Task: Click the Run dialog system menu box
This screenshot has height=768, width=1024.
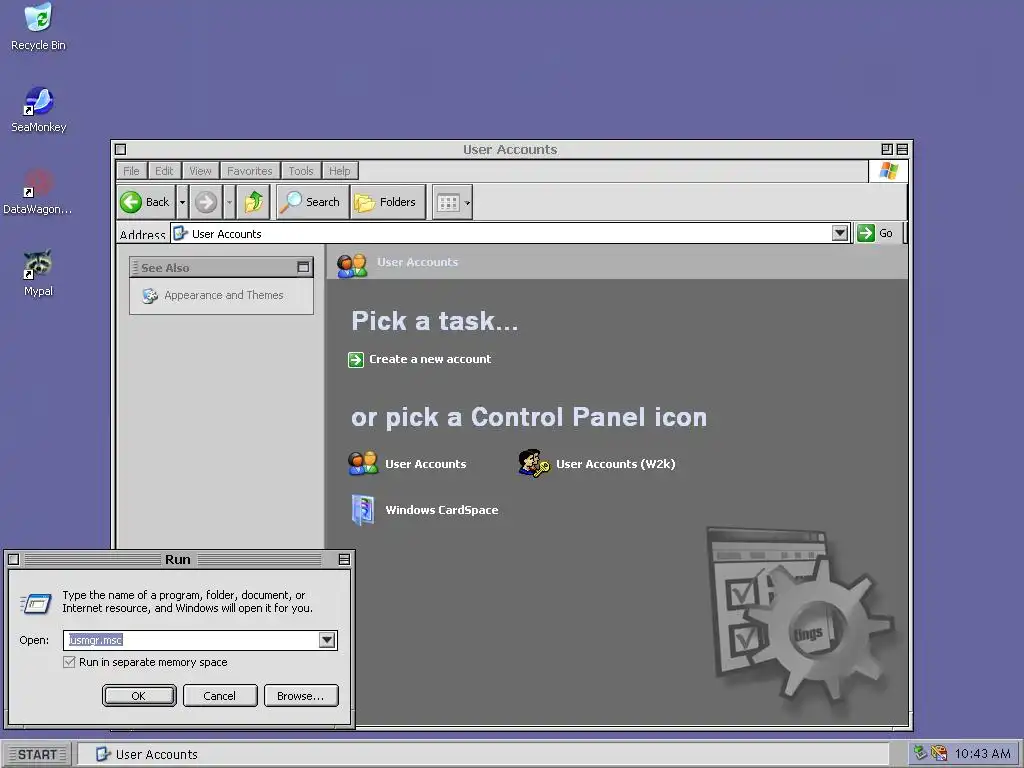Action: [13, 559]
